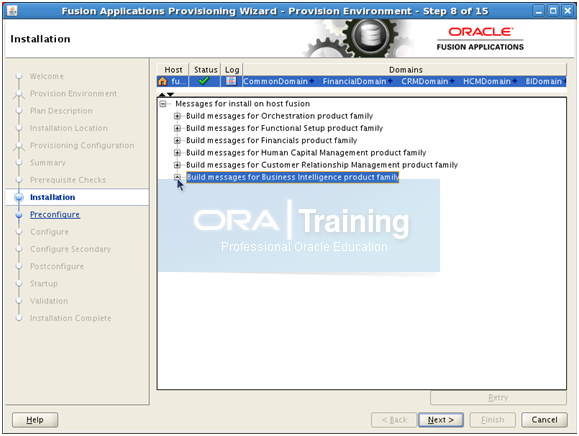Expand Business Intelligence product family messages
Screen dimensions: 579x436
coord(177,177)
